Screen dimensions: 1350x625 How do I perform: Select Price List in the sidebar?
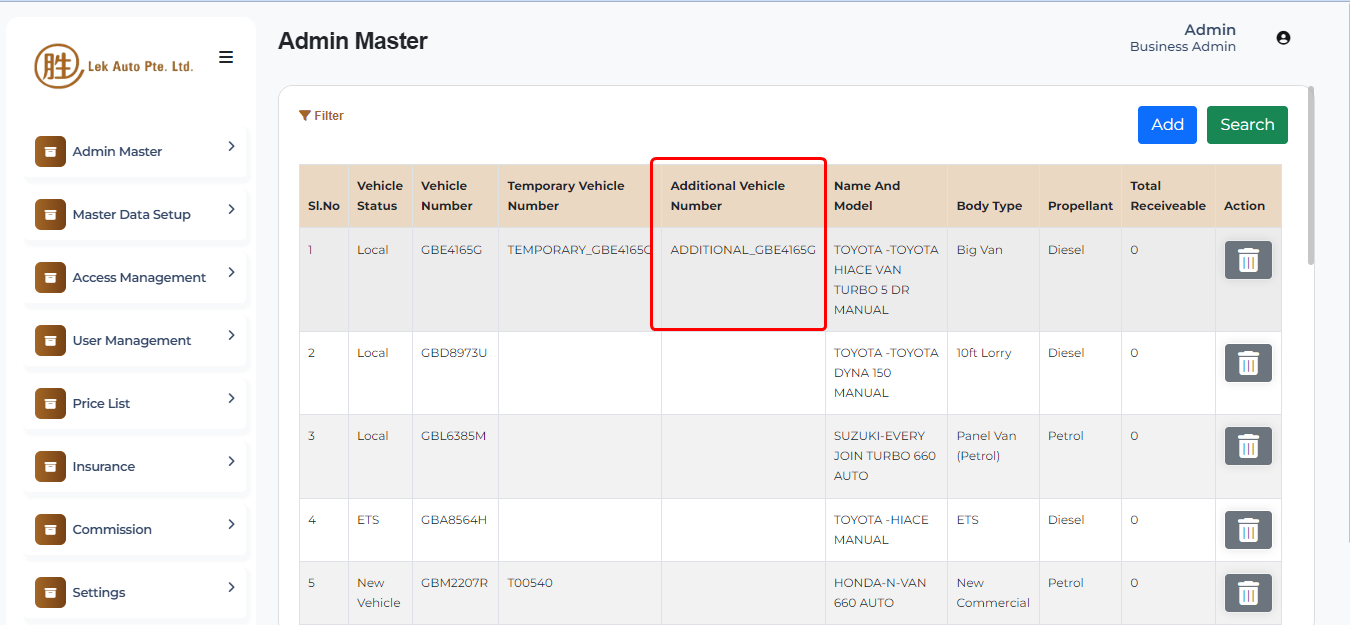[x=102, y=403]
